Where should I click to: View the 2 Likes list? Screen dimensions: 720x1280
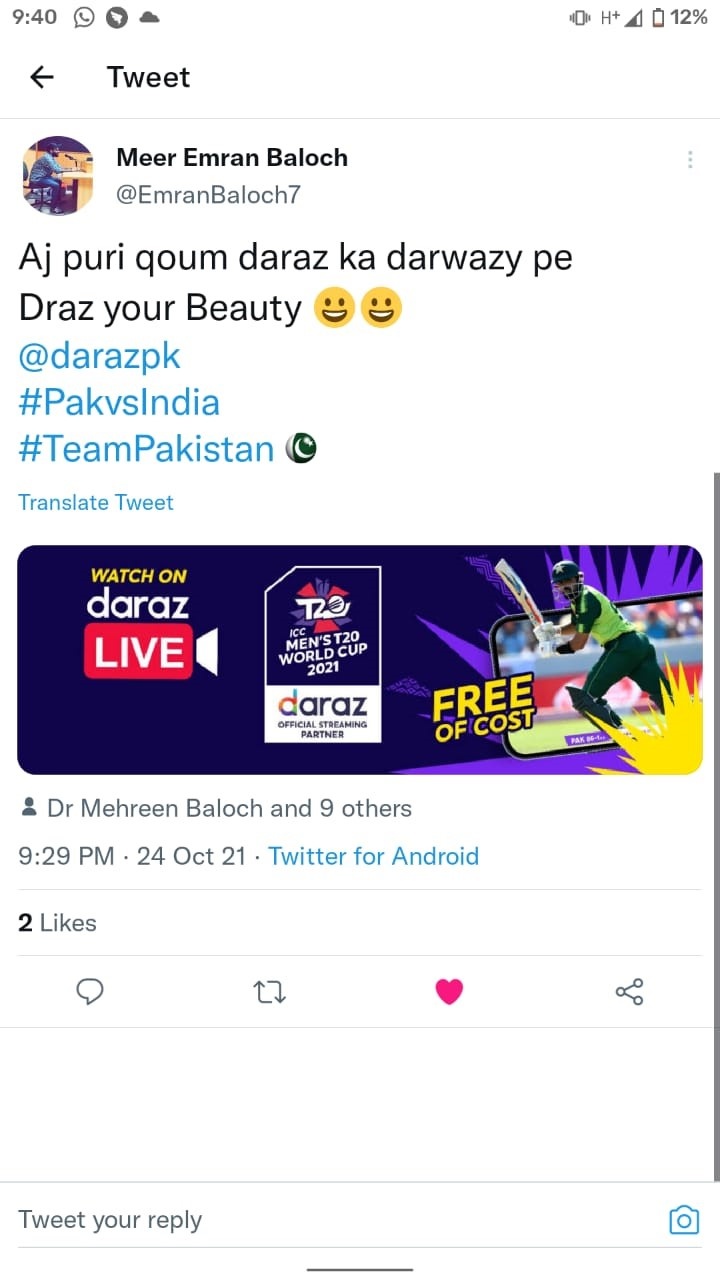pos(57,922)
